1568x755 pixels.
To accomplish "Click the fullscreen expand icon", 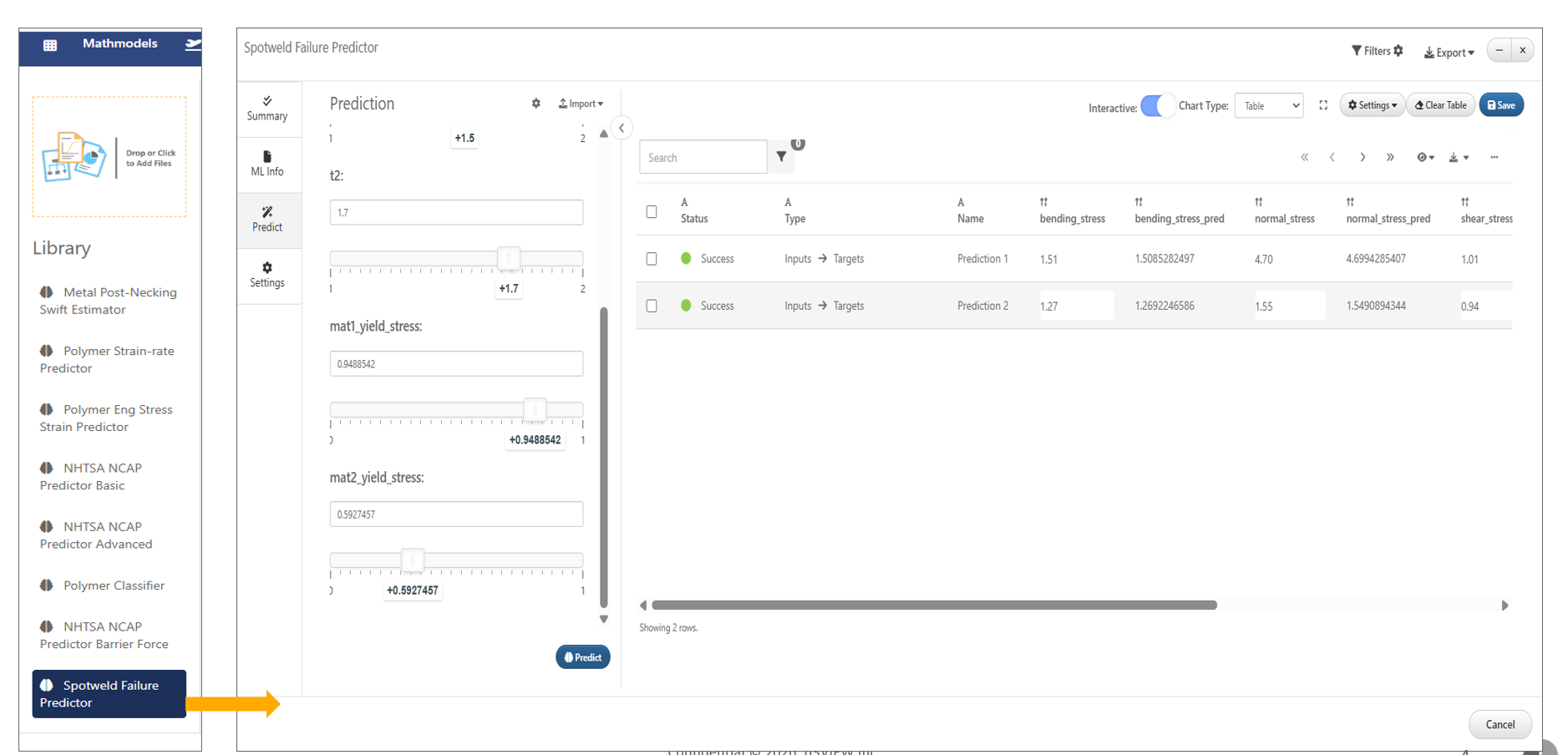I will pos(1323,105).
